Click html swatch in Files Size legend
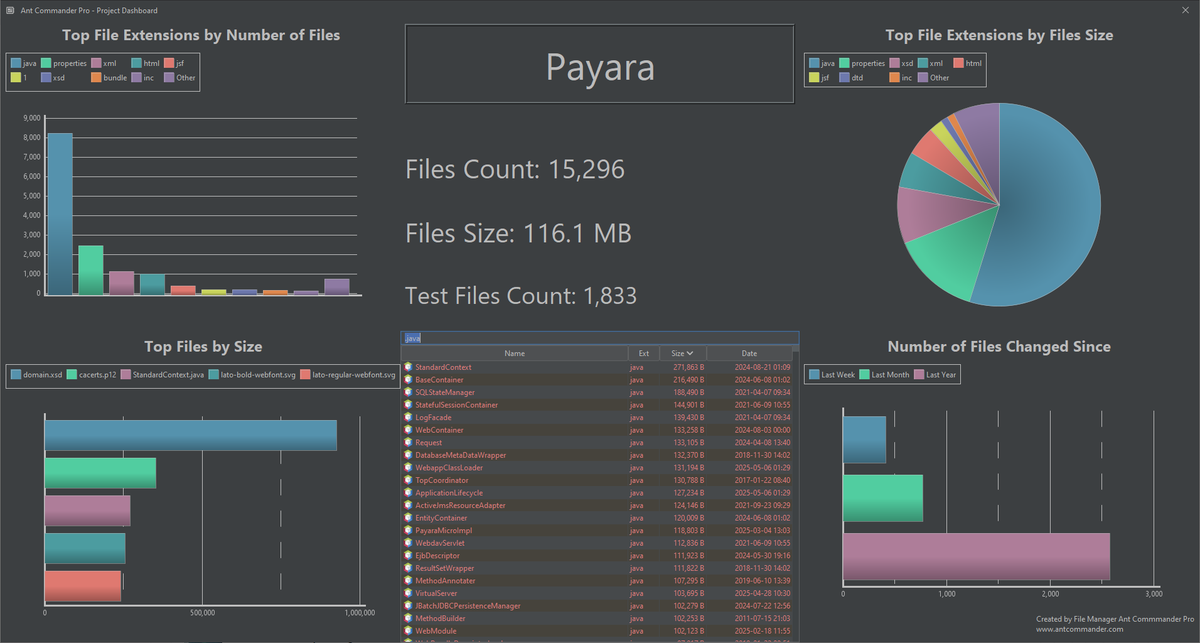The height and width of the screenshot is (643, 1200). click(958, 63)
